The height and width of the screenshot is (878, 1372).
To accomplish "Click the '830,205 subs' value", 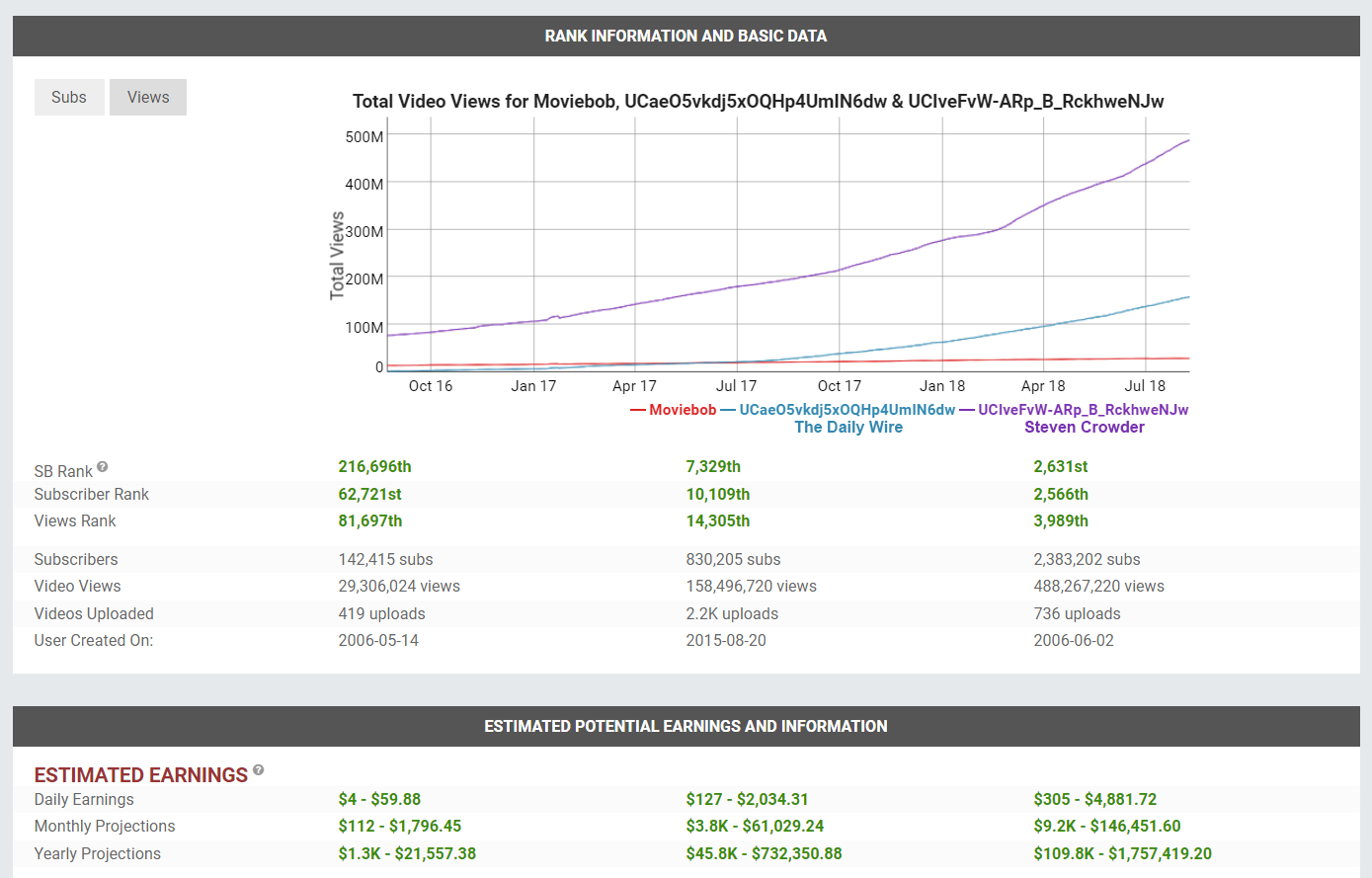I will click(x=733, y=559).
